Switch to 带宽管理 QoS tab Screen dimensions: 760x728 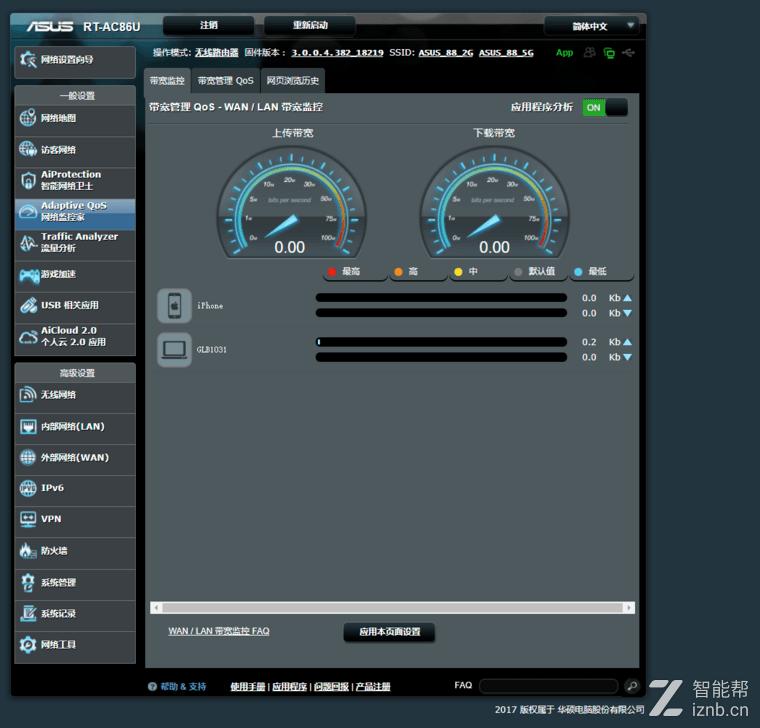point(225,80)
